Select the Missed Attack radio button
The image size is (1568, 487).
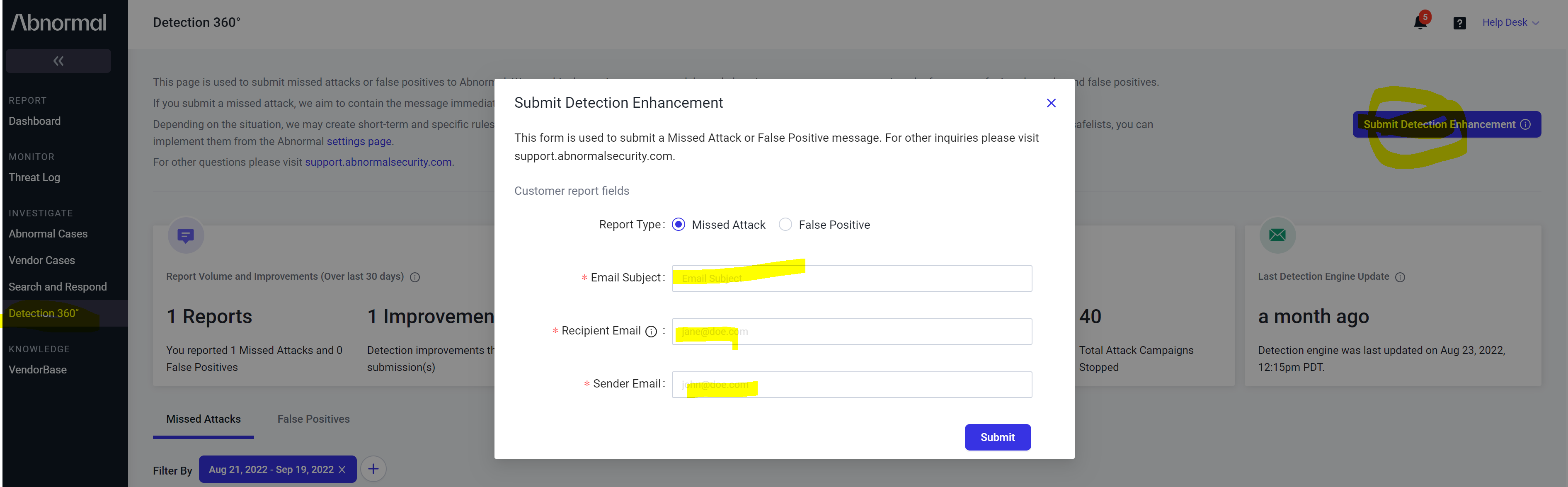pyautogui.click(x=678, y=225)
